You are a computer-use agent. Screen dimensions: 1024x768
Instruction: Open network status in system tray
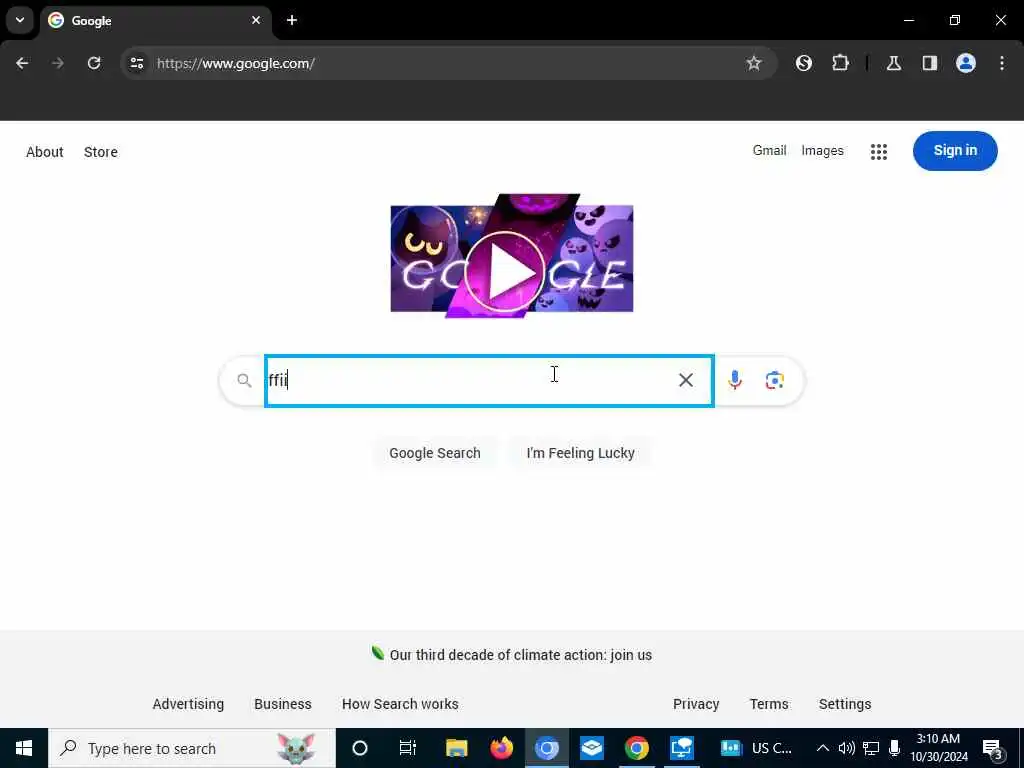871,748
